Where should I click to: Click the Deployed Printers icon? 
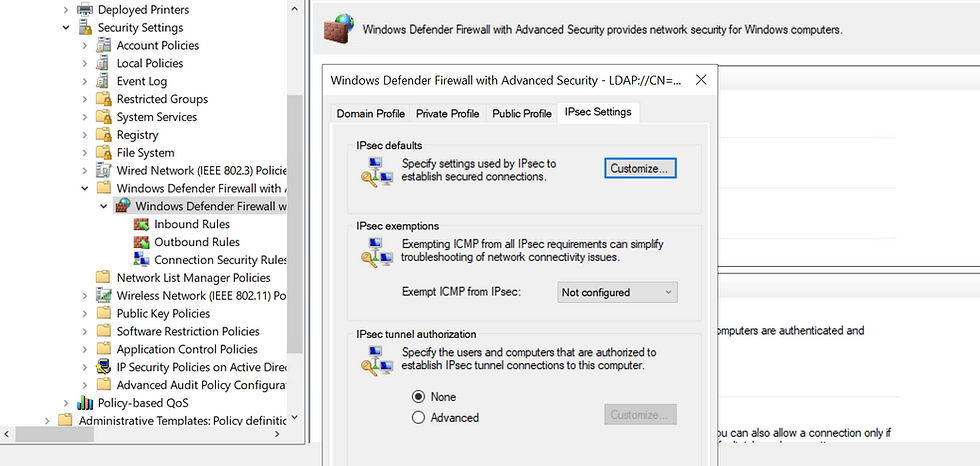coord(85,9)
